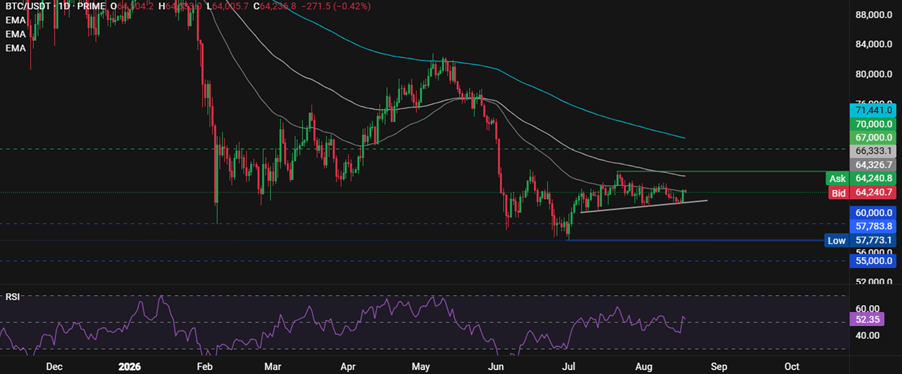Click the Jul label on the time axis

569,367
